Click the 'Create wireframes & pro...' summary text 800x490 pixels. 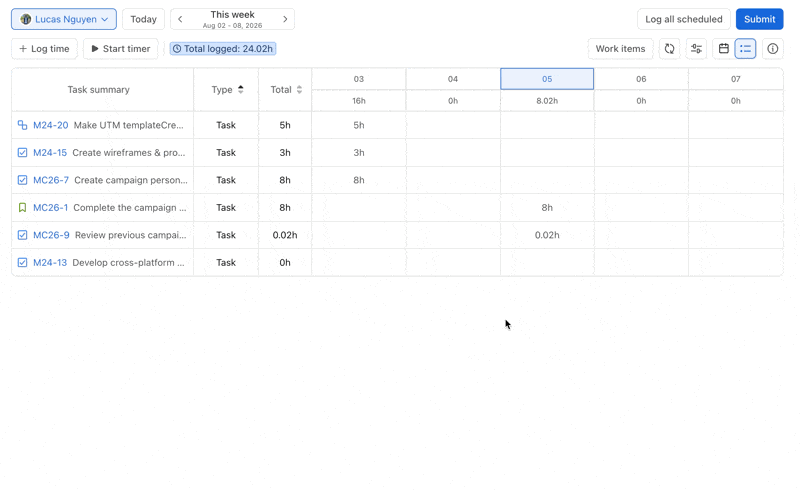tap(129, 153)
